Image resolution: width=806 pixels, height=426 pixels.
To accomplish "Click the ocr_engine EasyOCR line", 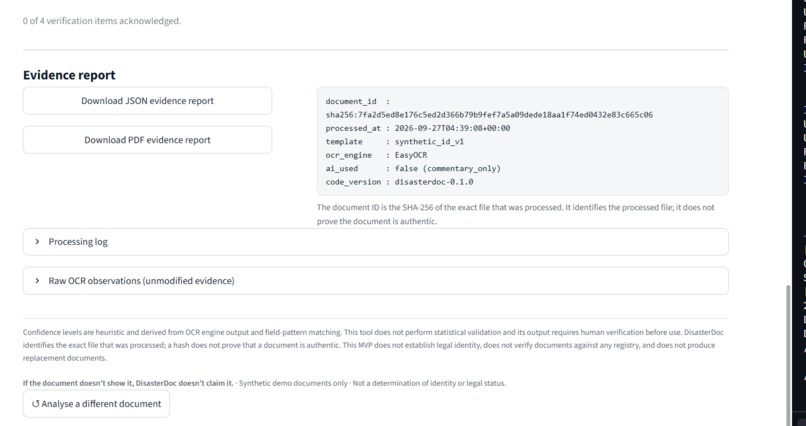I will [x=376, y=155].
